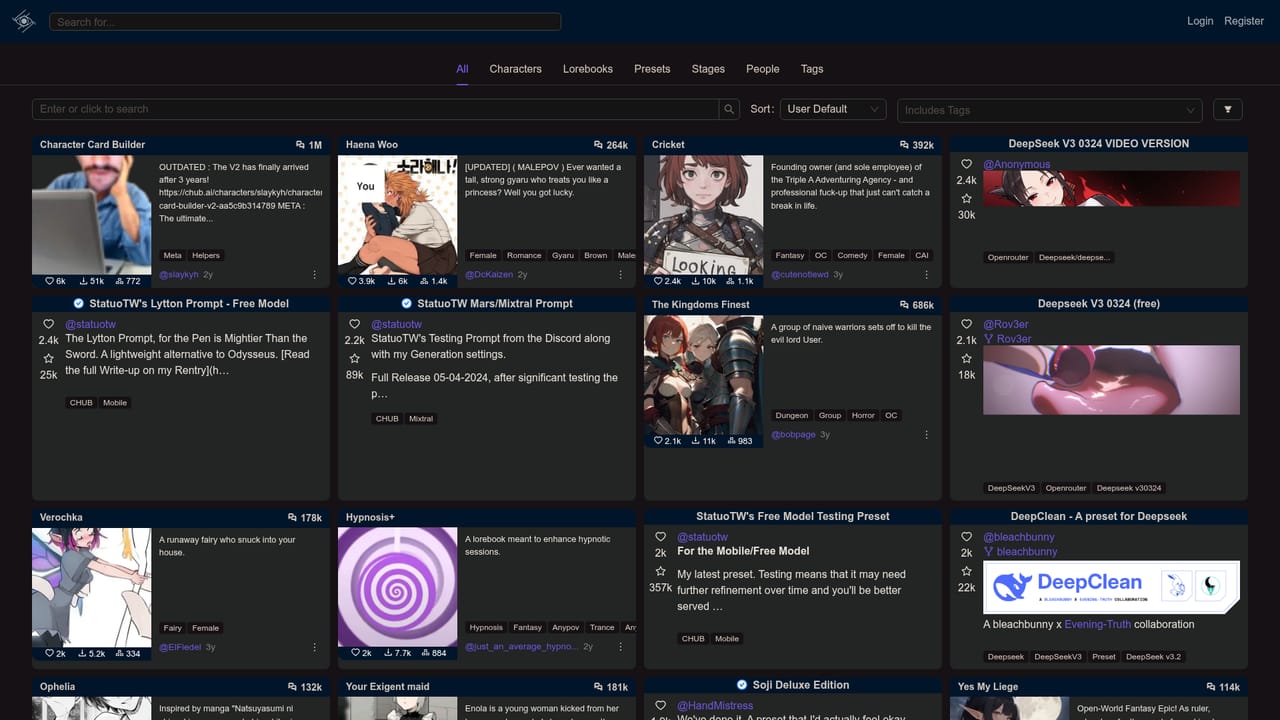Open the filter funnel button

(x=1227, y=109)
